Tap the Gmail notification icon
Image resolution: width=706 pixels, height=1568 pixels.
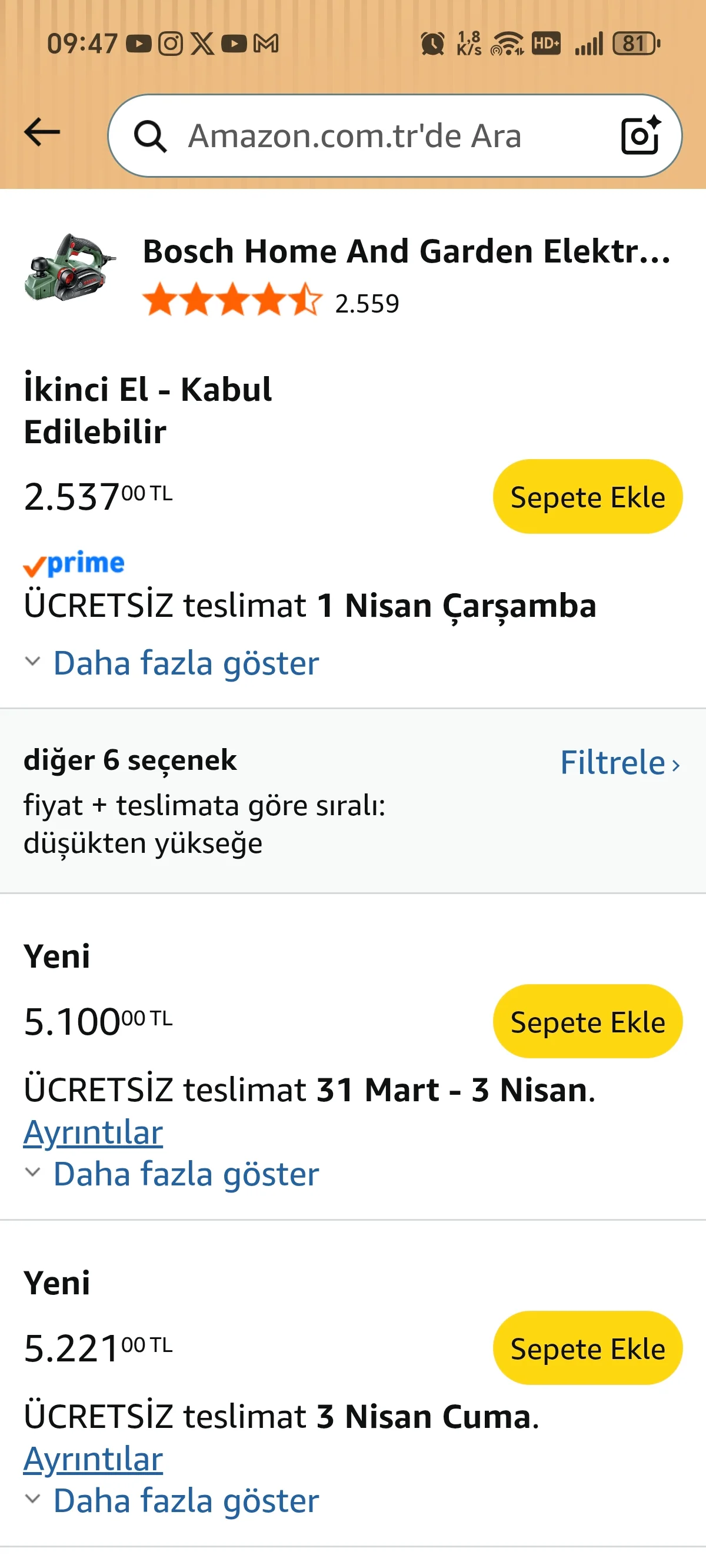pyautogui.click(x=266, y=44)
